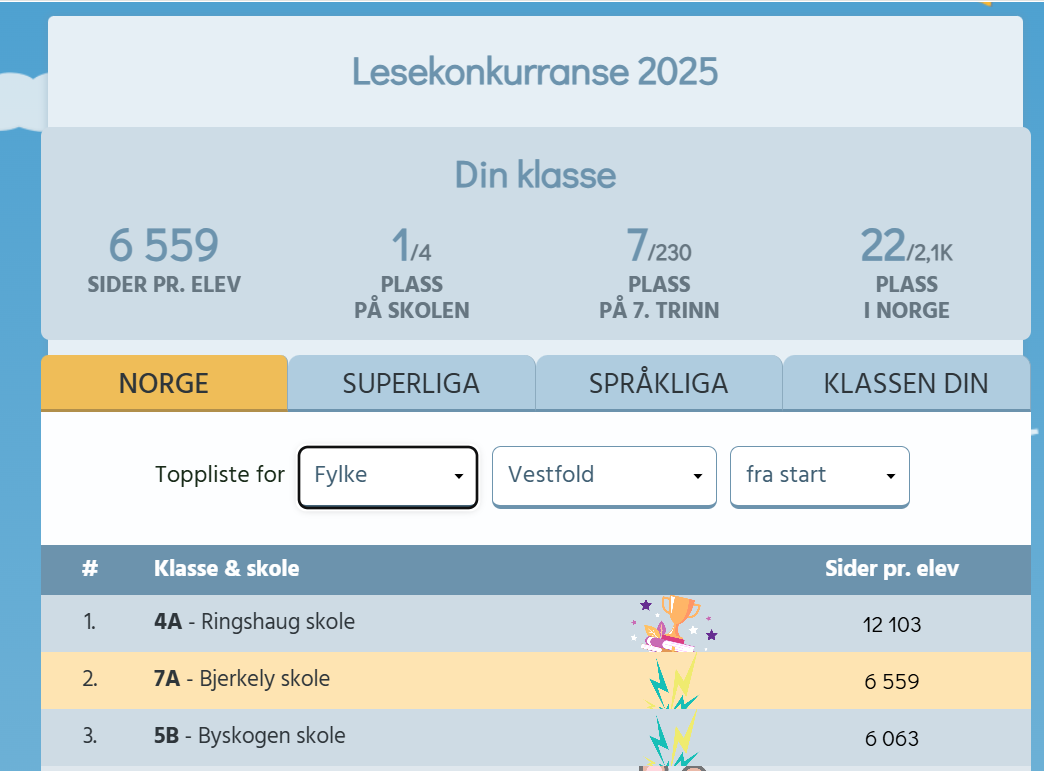
Task: Click the 22/2,1K plass i Norge statistic
Action: (x=906, y=270)
